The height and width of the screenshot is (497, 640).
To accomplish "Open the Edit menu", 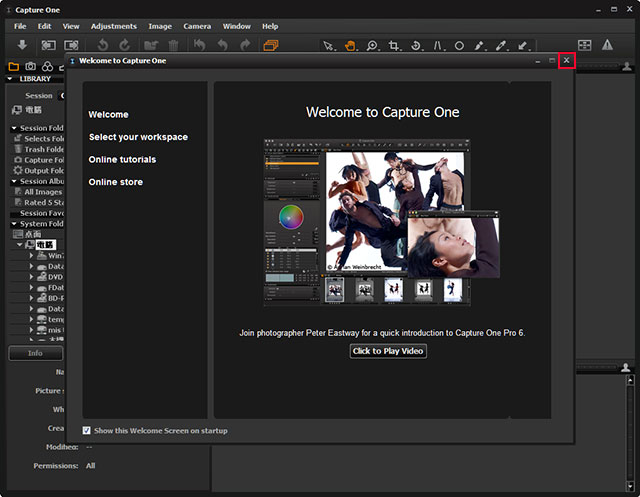I will 44,26.
